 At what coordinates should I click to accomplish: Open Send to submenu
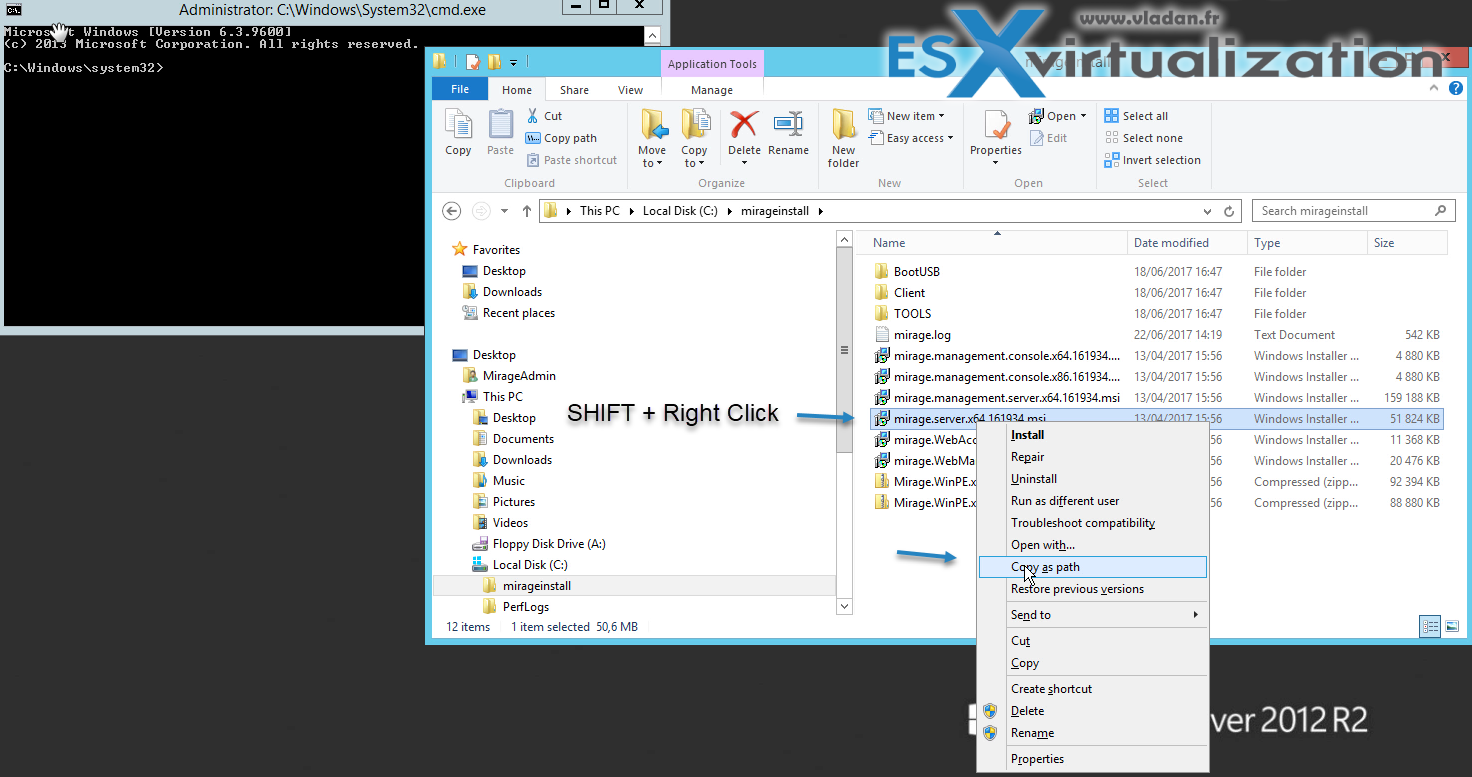point(1092,615)
